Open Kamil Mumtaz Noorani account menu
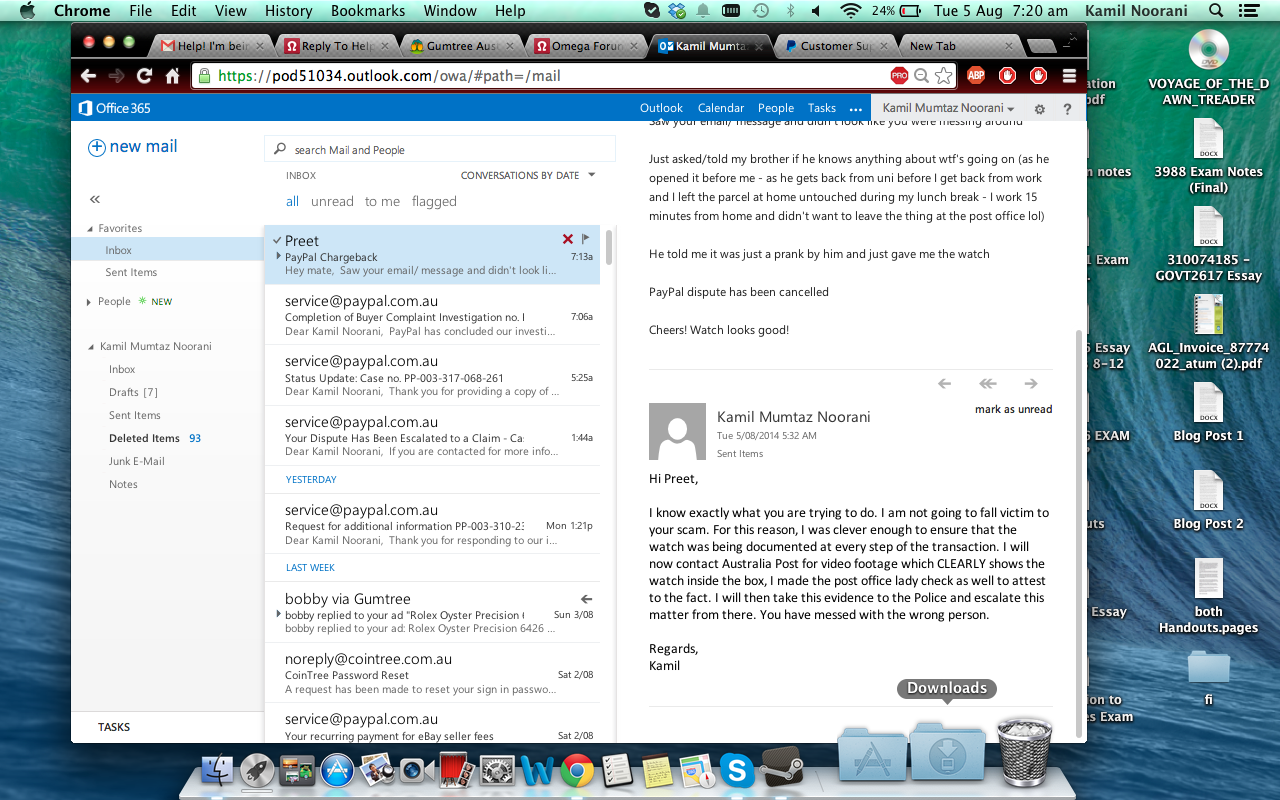Image resolution: width=1280 pixels, height=800 pixels. click(948, 108)
